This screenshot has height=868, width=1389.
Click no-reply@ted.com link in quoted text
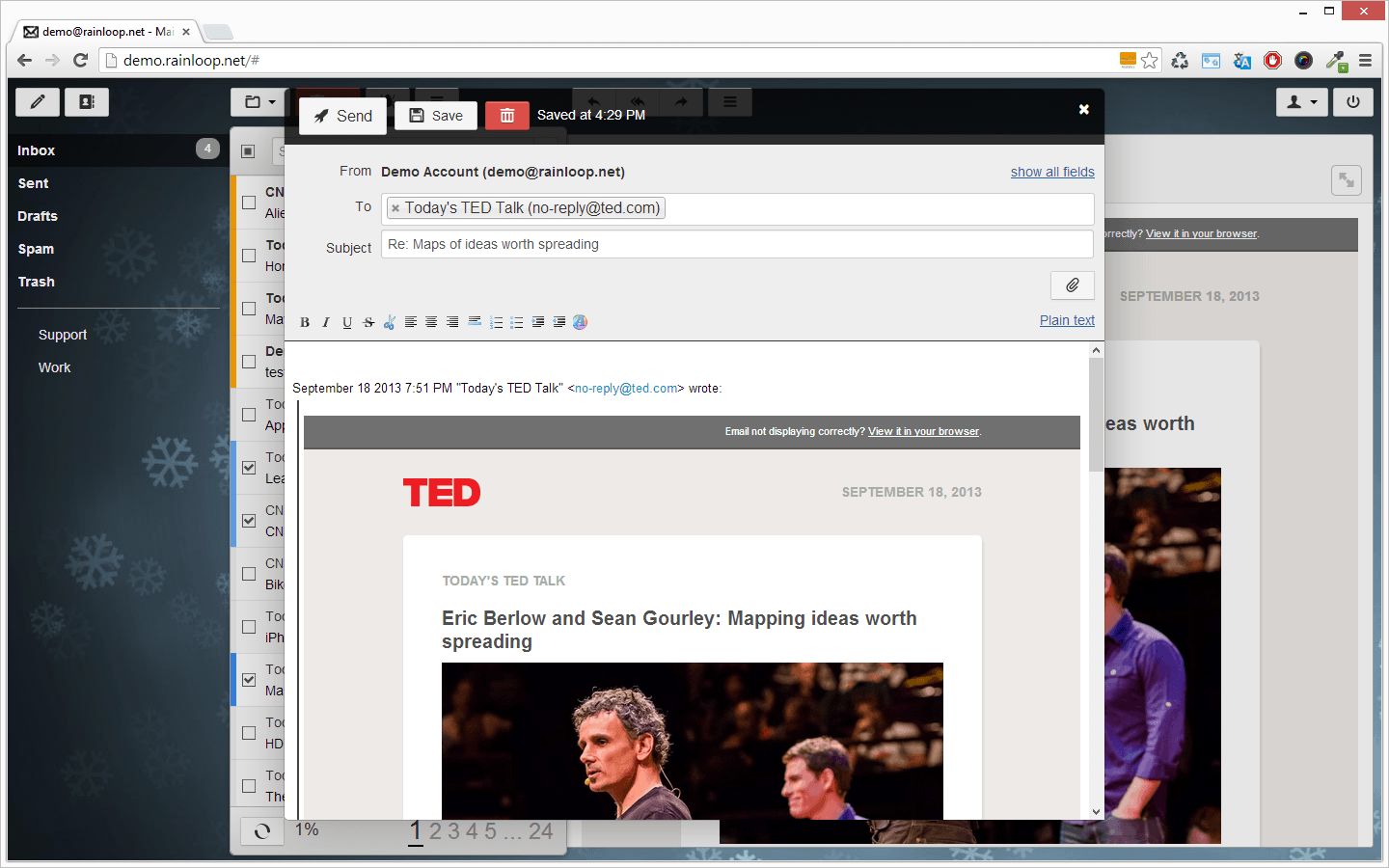(626, 389)
